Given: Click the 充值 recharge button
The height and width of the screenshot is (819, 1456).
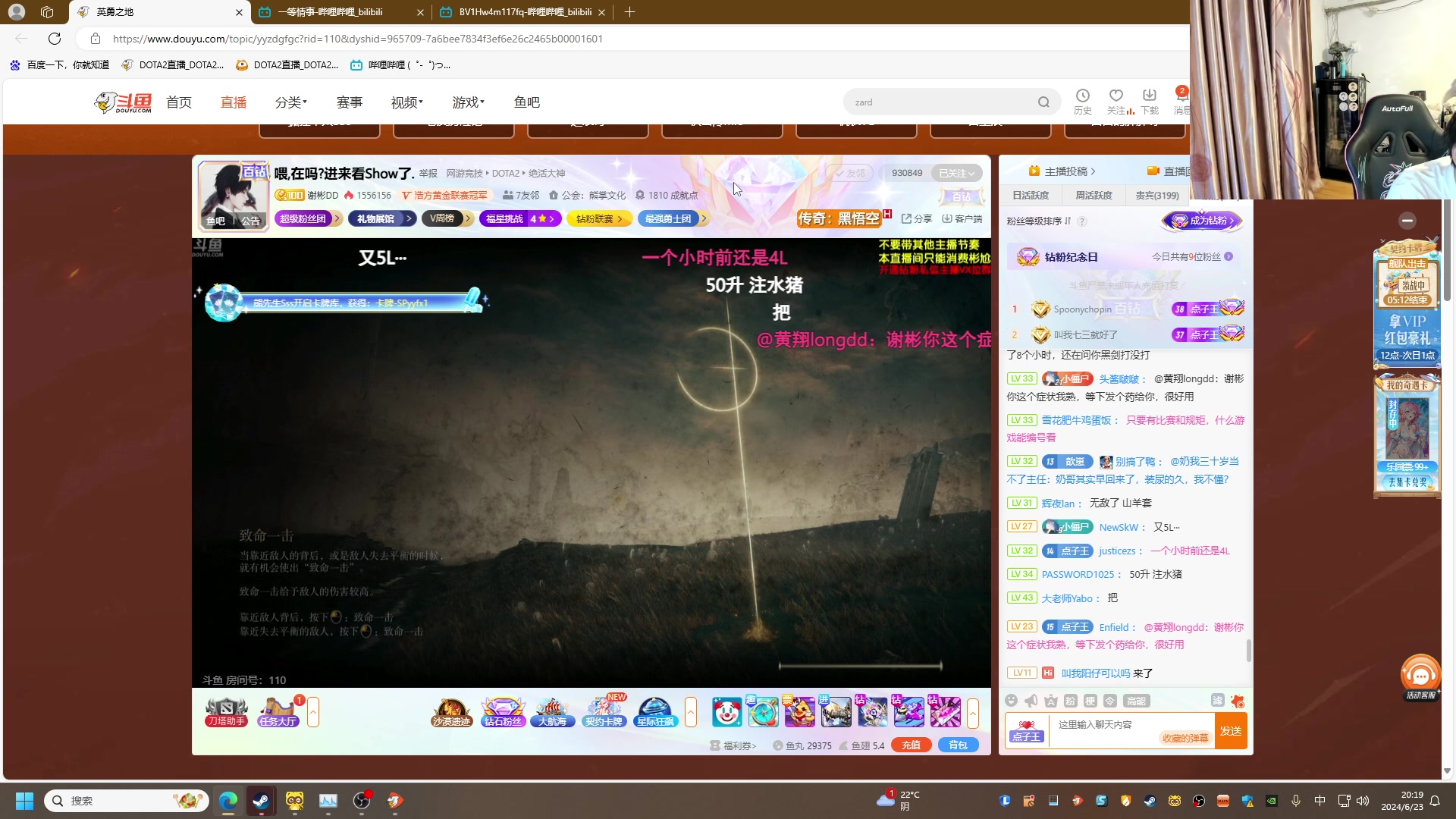Looking at the screenshot, I should pyautogui.click(x=911, y=745).
